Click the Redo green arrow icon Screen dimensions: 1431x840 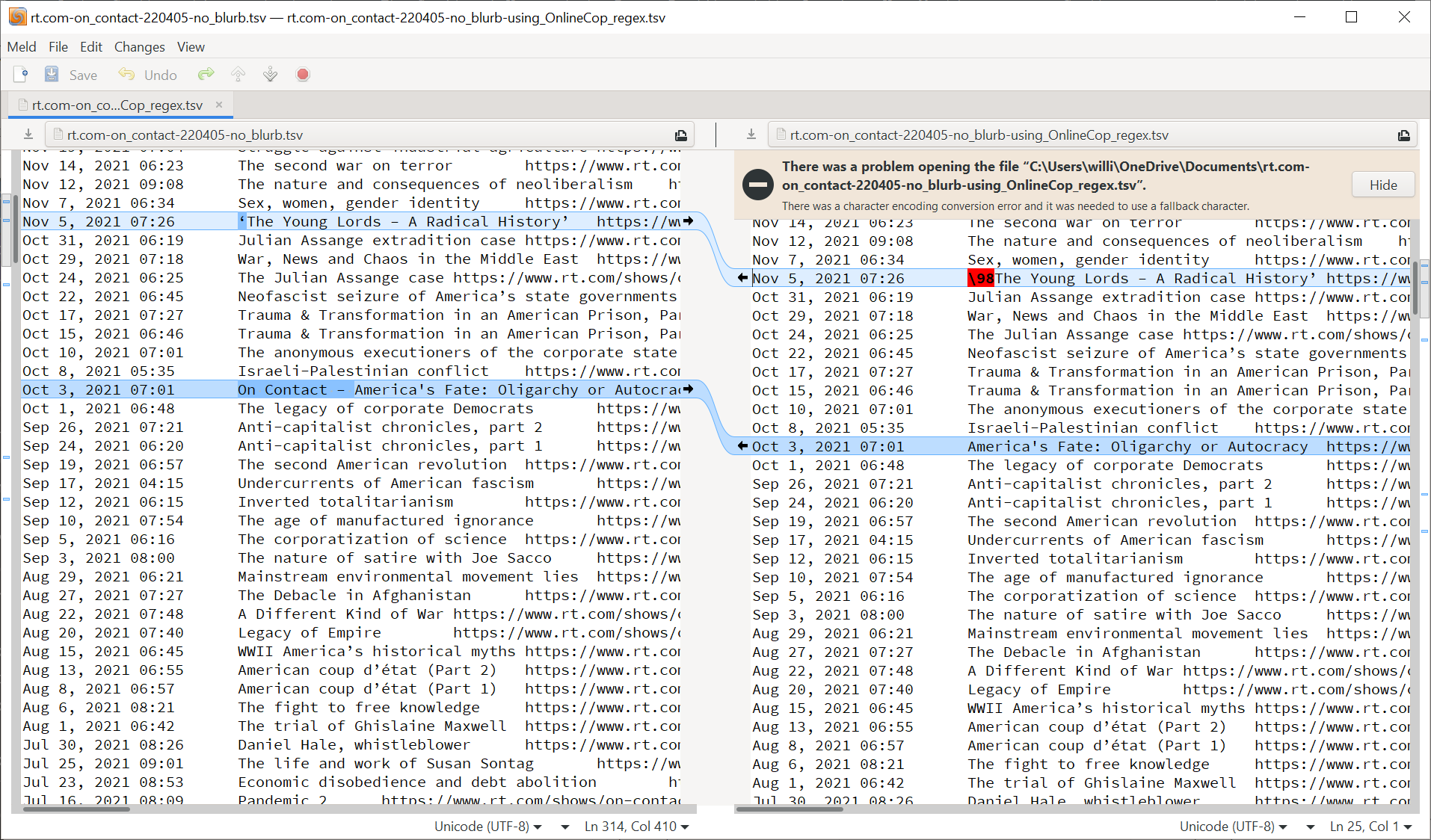coord(206,75)
